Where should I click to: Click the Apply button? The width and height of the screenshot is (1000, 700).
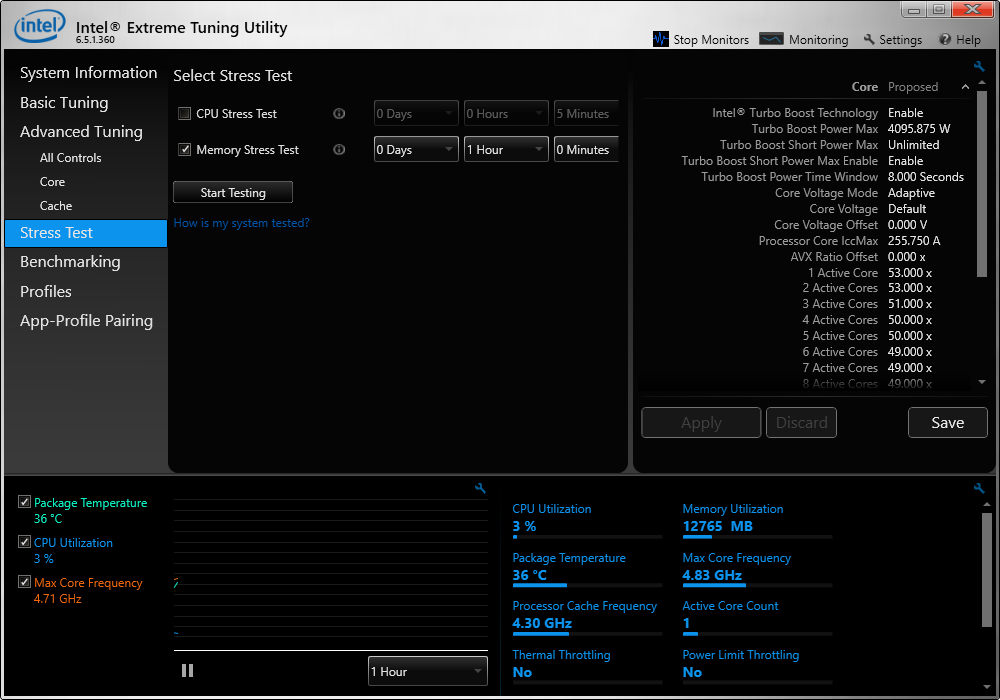click(701, 423)
